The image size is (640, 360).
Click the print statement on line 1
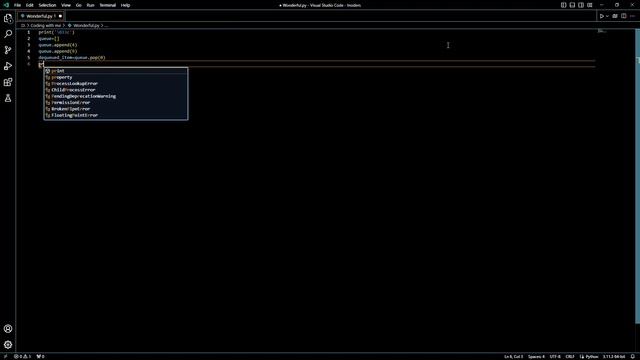[x=56, y=32]
